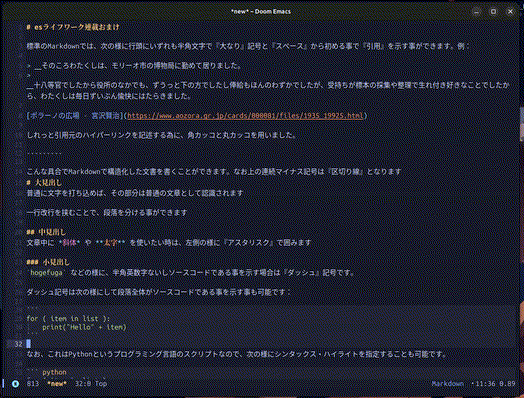Click the window title *new* – Doom Emacs

[261, 12]
